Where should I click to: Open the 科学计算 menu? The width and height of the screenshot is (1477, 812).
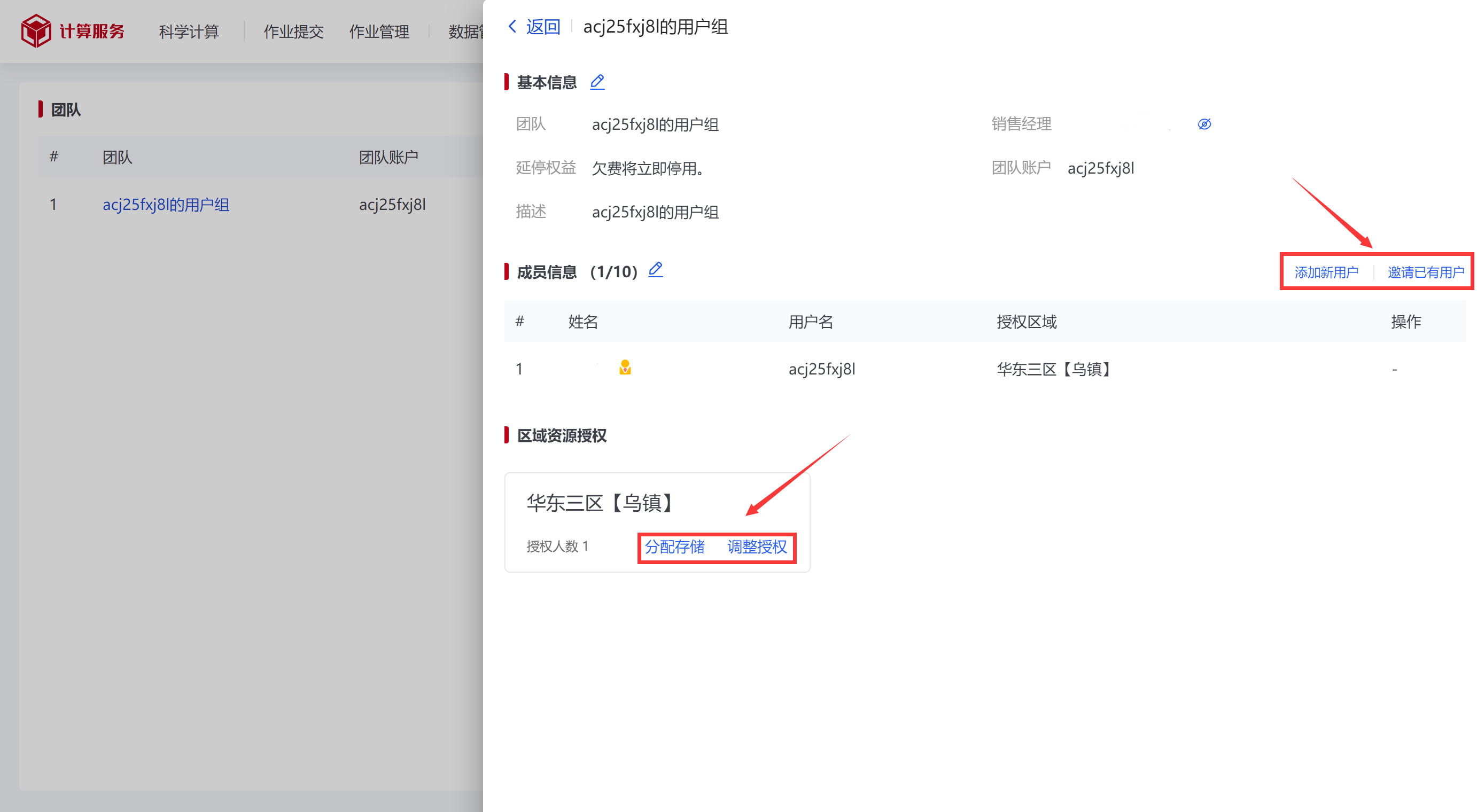tap(189, 32)
